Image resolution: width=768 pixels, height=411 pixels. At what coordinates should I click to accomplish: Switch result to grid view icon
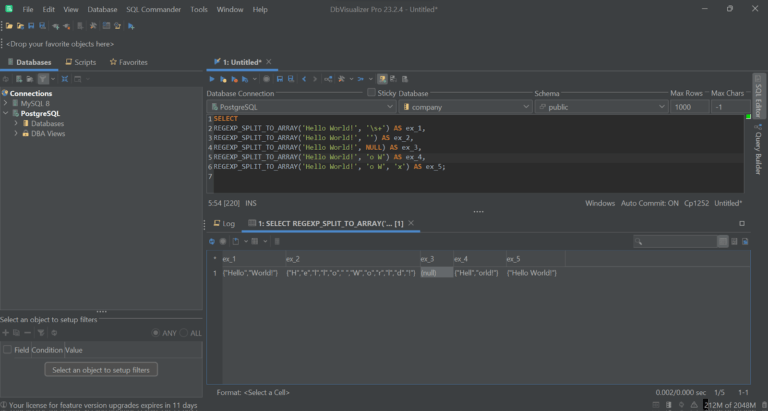722,241
